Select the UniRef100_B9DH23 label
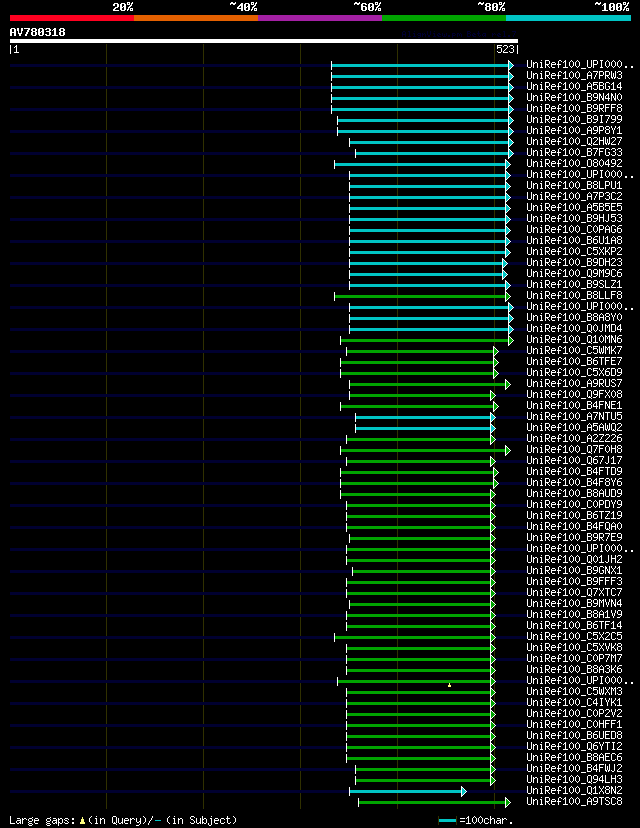640x828 pixels. click(x=574, y=262)
